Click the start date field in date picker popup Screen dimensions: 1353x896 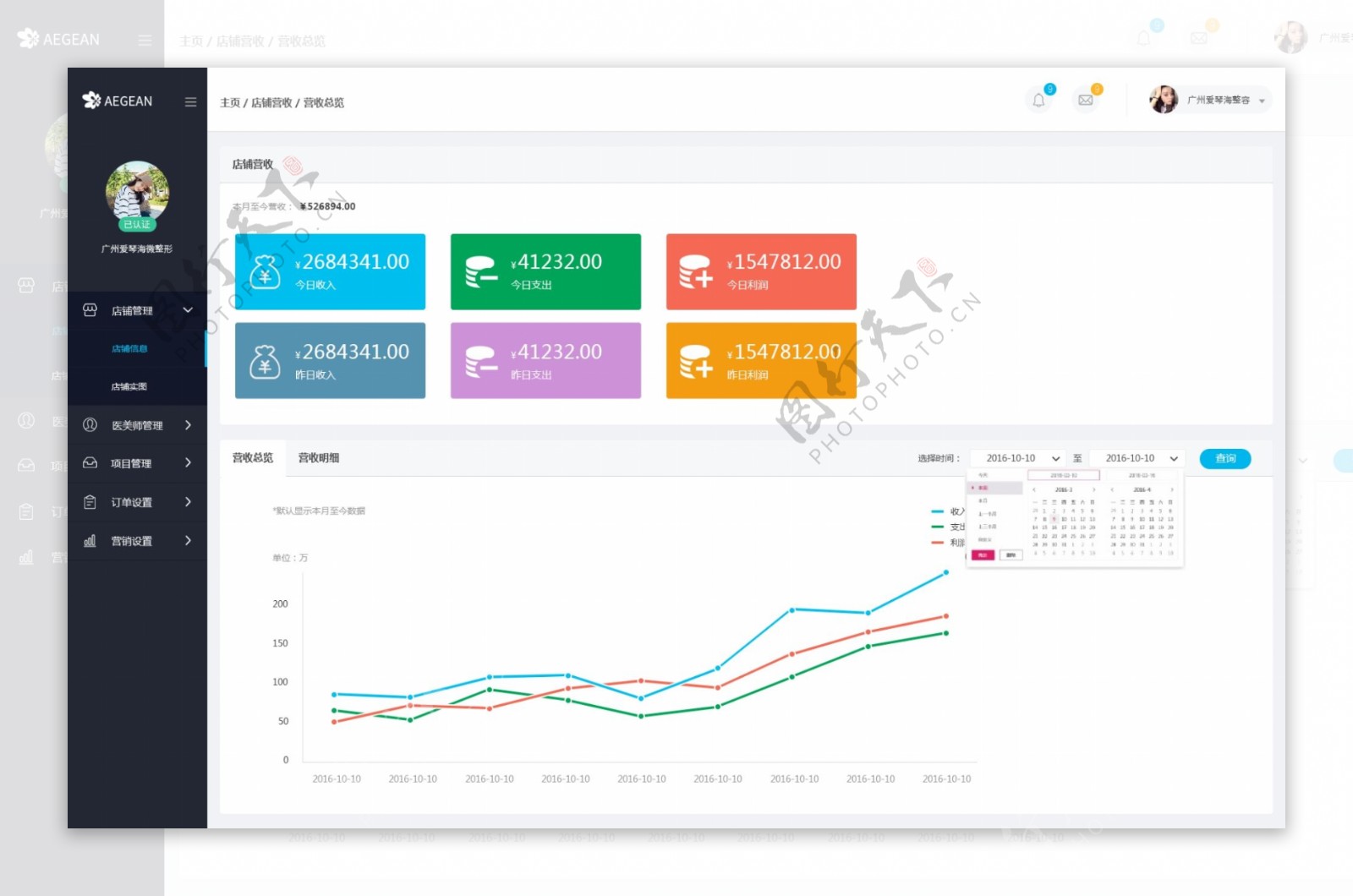point(1064,475)
